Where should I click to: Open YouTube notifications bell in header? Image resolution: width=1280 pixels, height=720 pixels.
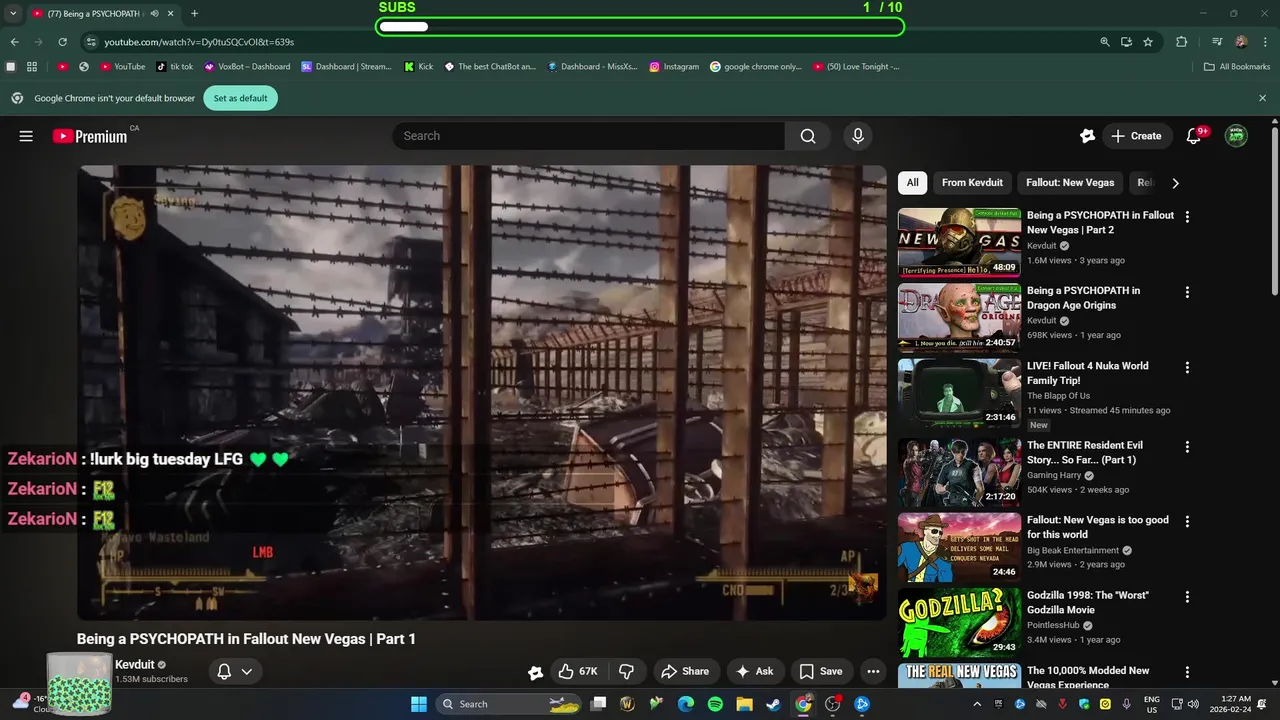(x=1193, y=136)
